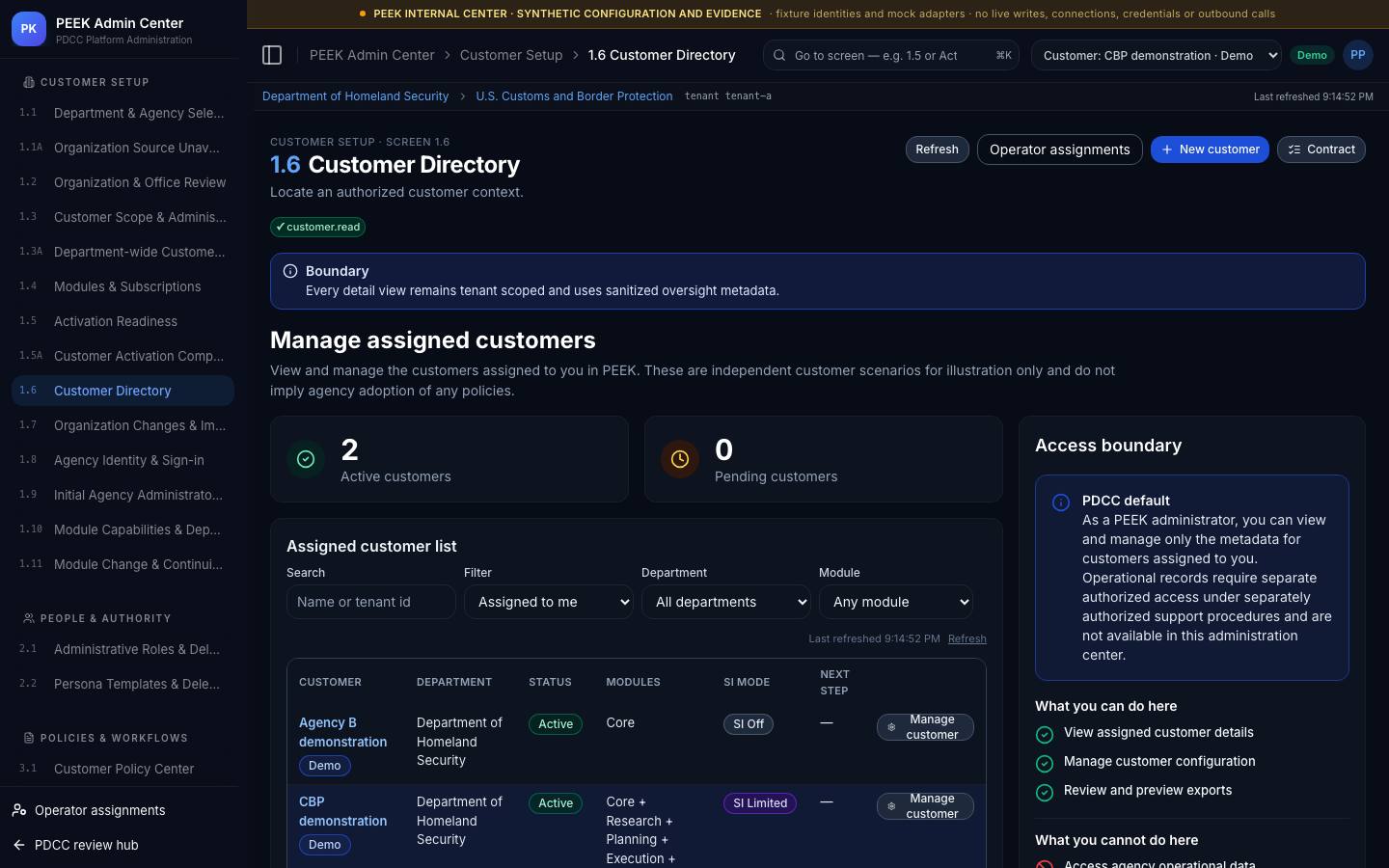Open the Agency B demonstration link
The width and height of the screenshot is (1389, 868).
click(342, 732)
